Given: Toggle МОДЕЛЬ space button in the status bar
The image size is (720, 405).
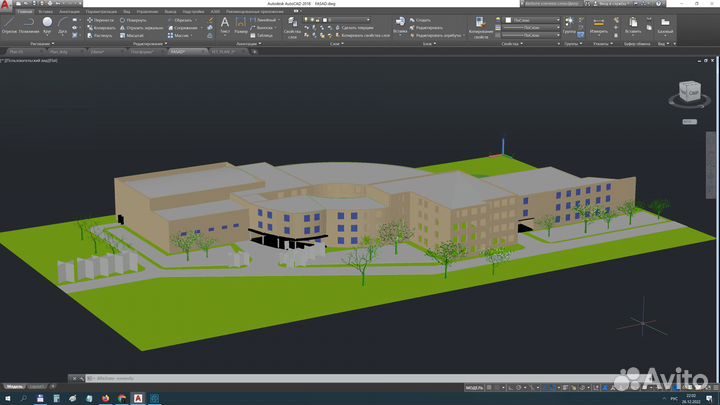Looking at the screenshot, I should point(474,388).
